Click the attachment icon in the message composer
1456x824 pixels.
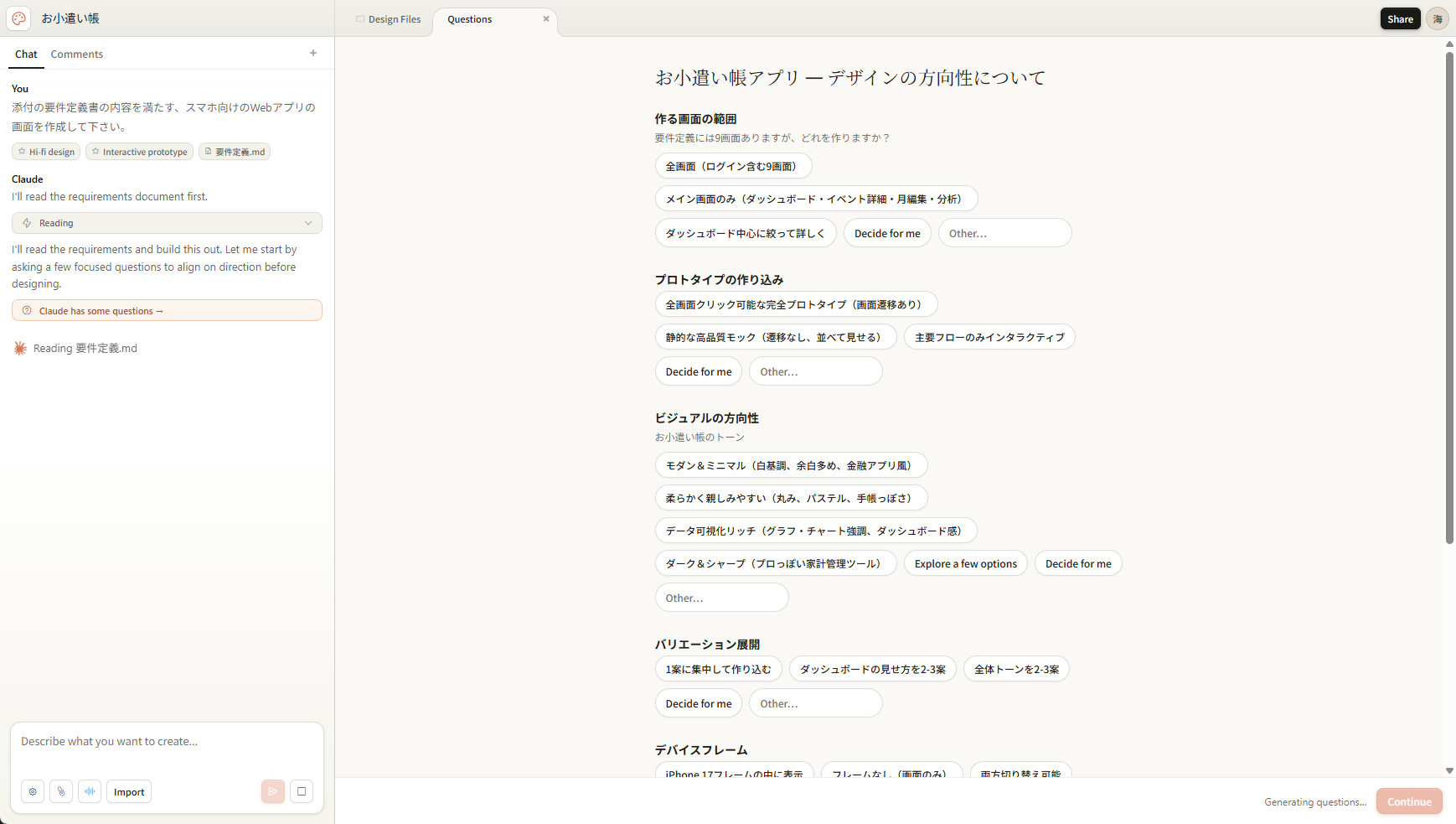click(x=61, y=791)
